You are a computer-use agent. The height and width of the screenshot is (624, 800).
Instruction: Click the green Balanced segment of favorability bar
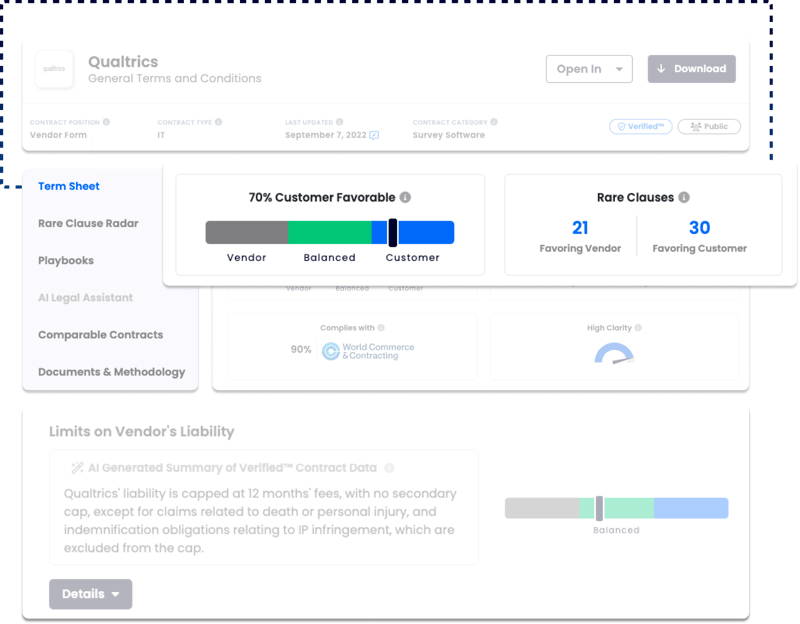tap(330, 233)
